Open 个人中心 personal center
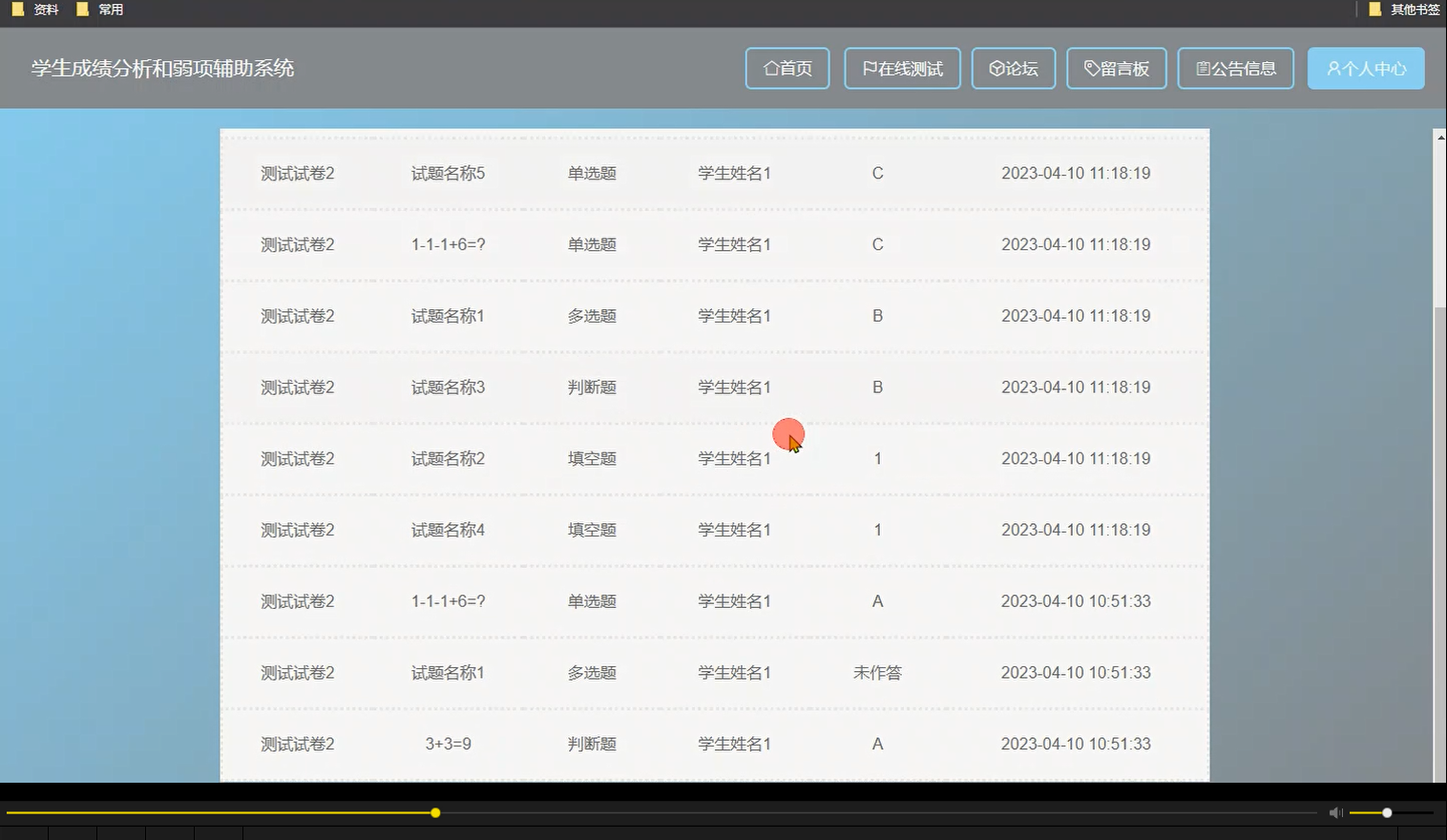The height and width of the screenshot is (840, 1447). (x=1366, y=69)
